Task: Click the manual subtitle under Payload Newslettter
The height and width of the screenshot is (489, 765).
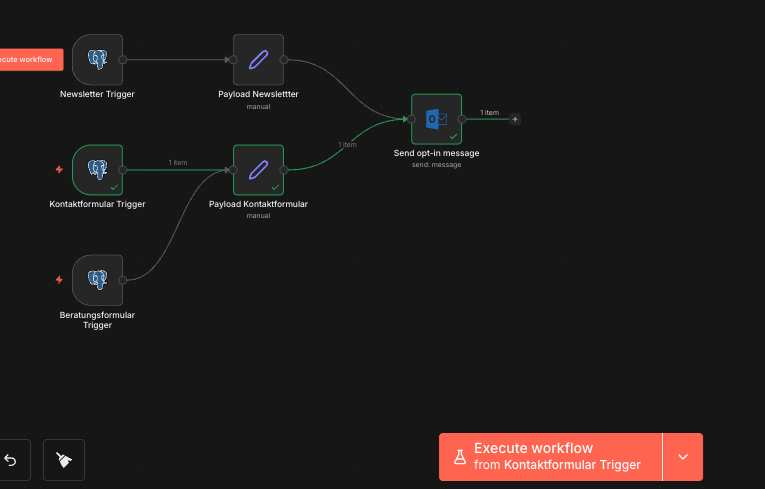Action: pyautogui.click(x=258, y=106)
